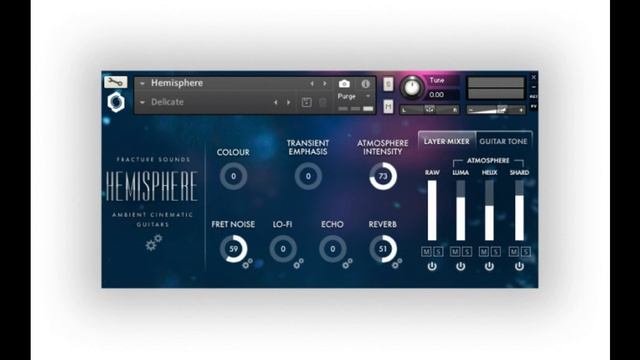Open the Purge dropdown menu
This screenshot has width=640, height=360.
click(x=354, y=96)
